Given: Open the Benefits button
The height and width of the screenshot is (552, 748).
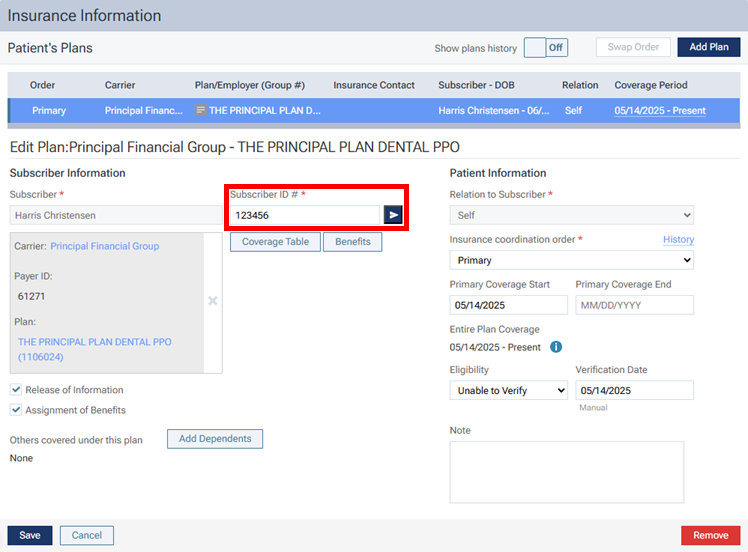Looking at the screenshot, I should click(353, 242).
